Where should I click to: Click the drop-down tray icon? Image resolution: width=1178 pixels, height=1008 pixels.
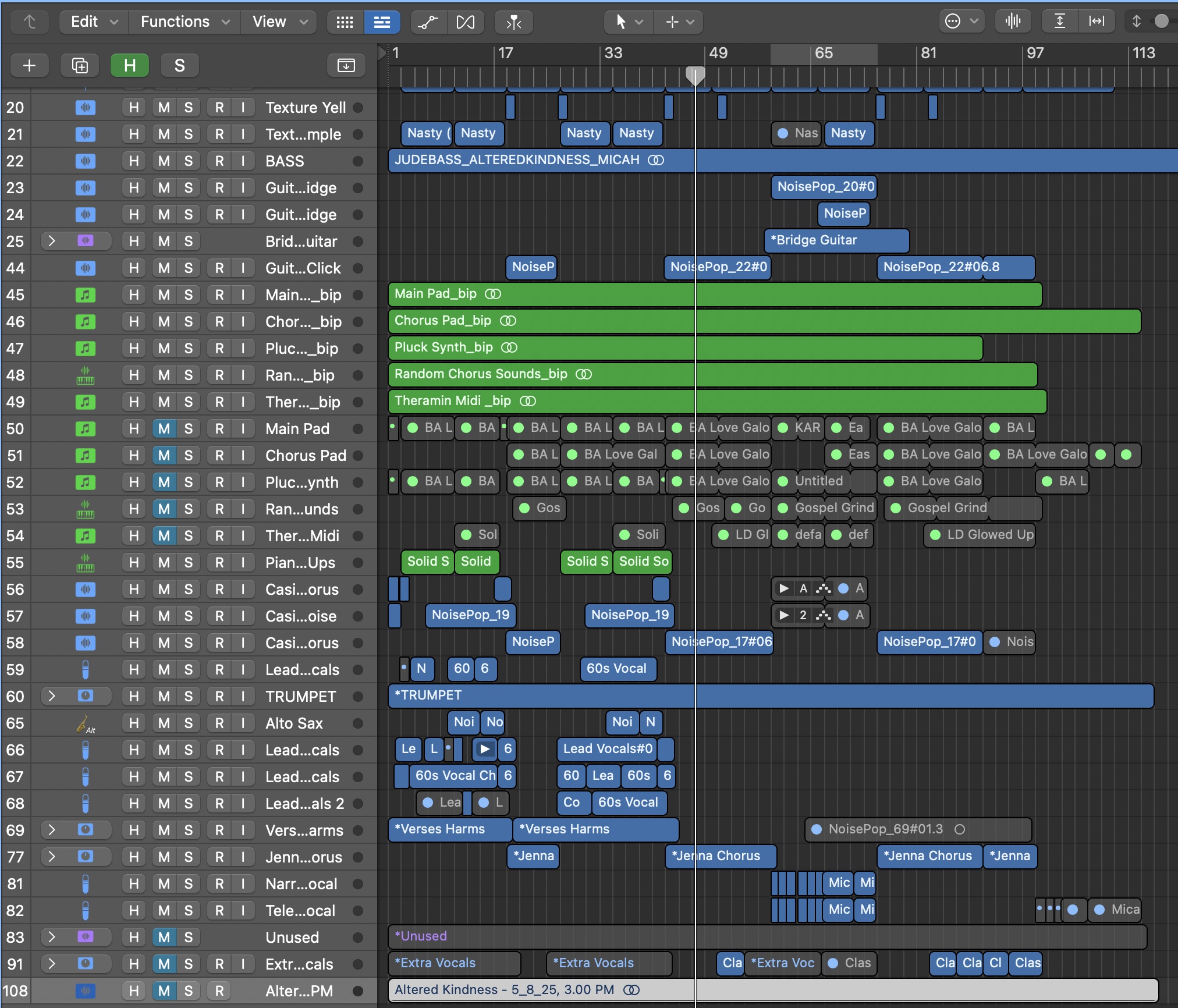coord(346,65)
